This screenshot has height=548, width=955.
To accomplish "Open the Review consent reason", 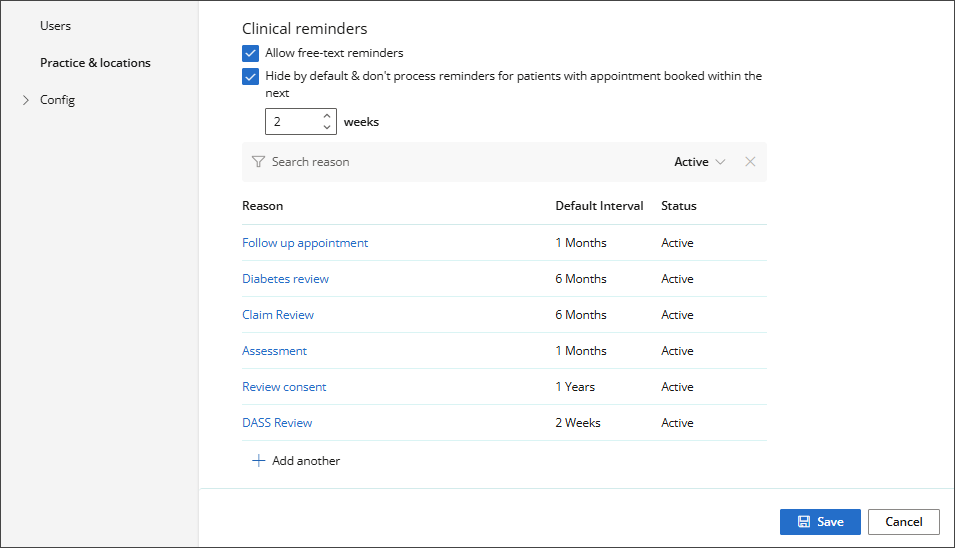I will tap(284, 387).
